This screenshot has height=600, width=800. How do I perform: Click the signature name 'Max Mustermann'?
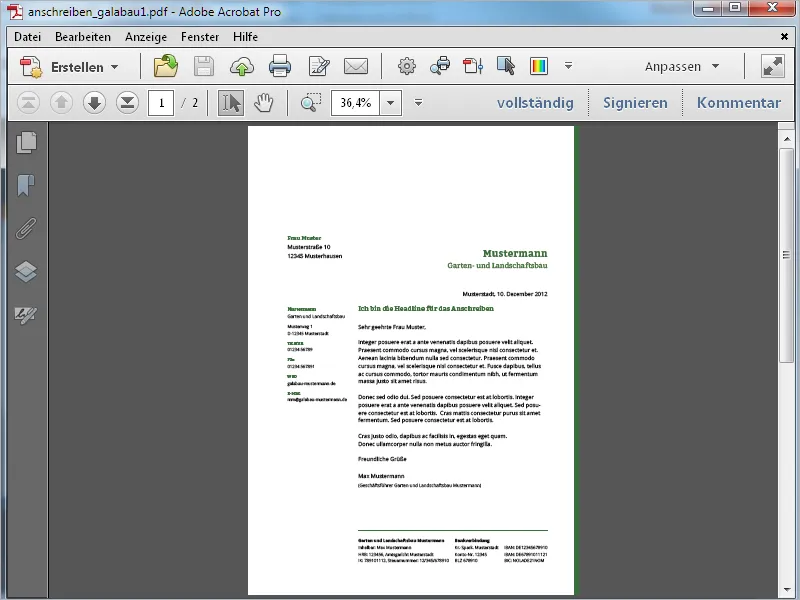[x=381, y=476]
